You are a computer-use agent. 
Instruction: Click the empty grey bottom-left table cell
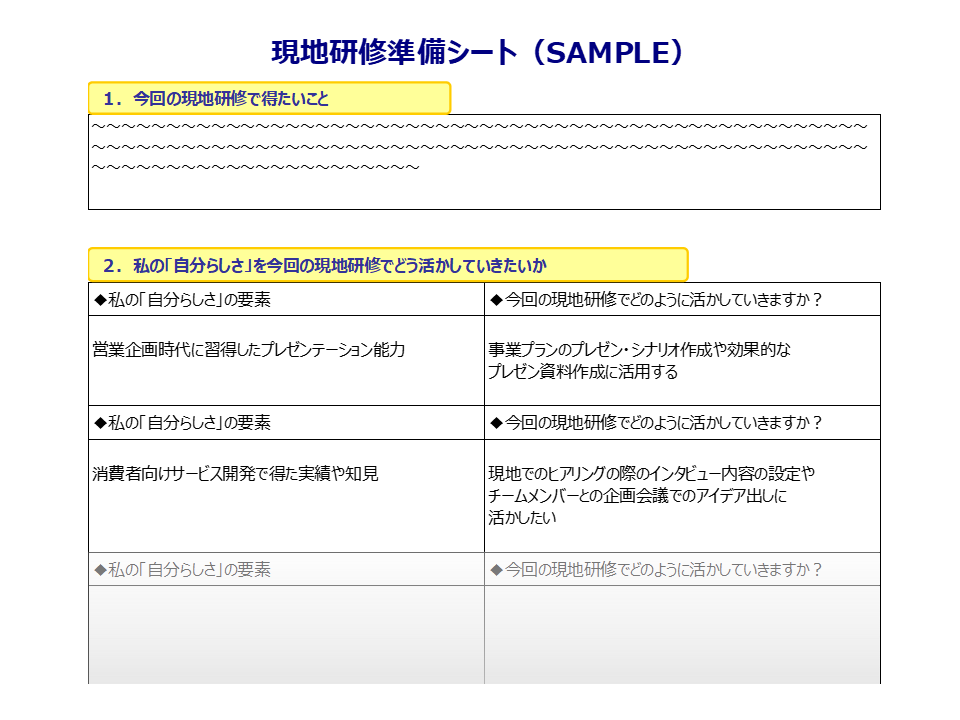[x=286, y=634]
